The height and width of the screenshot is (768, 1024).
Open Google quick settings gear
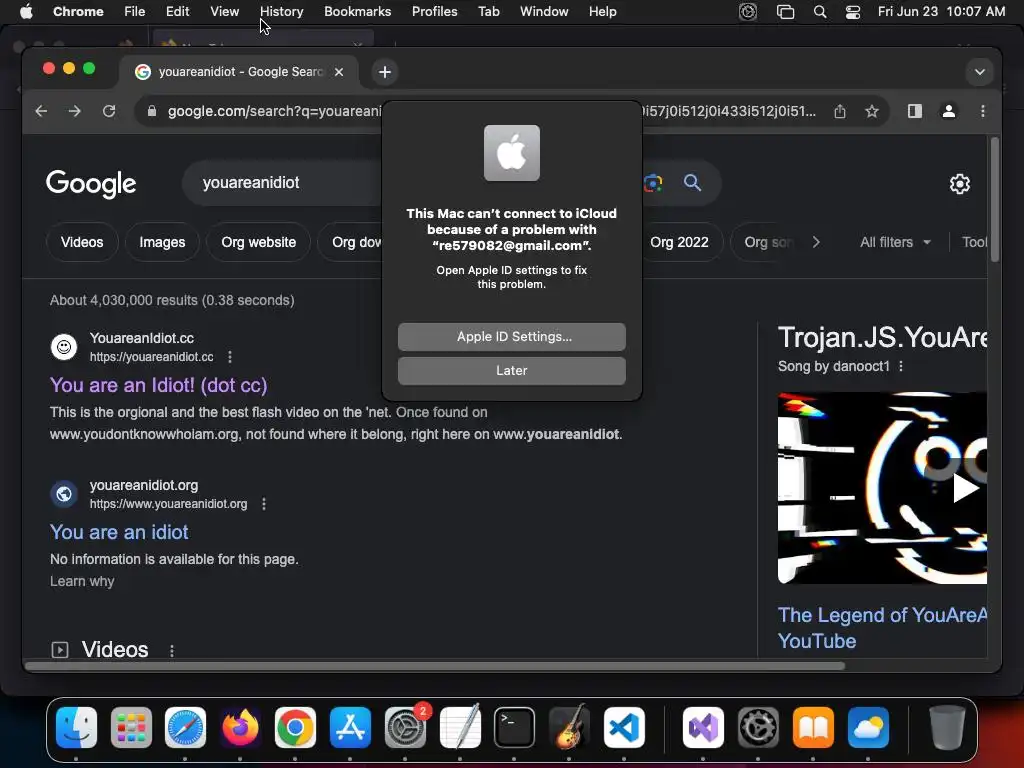pos(959,184)
